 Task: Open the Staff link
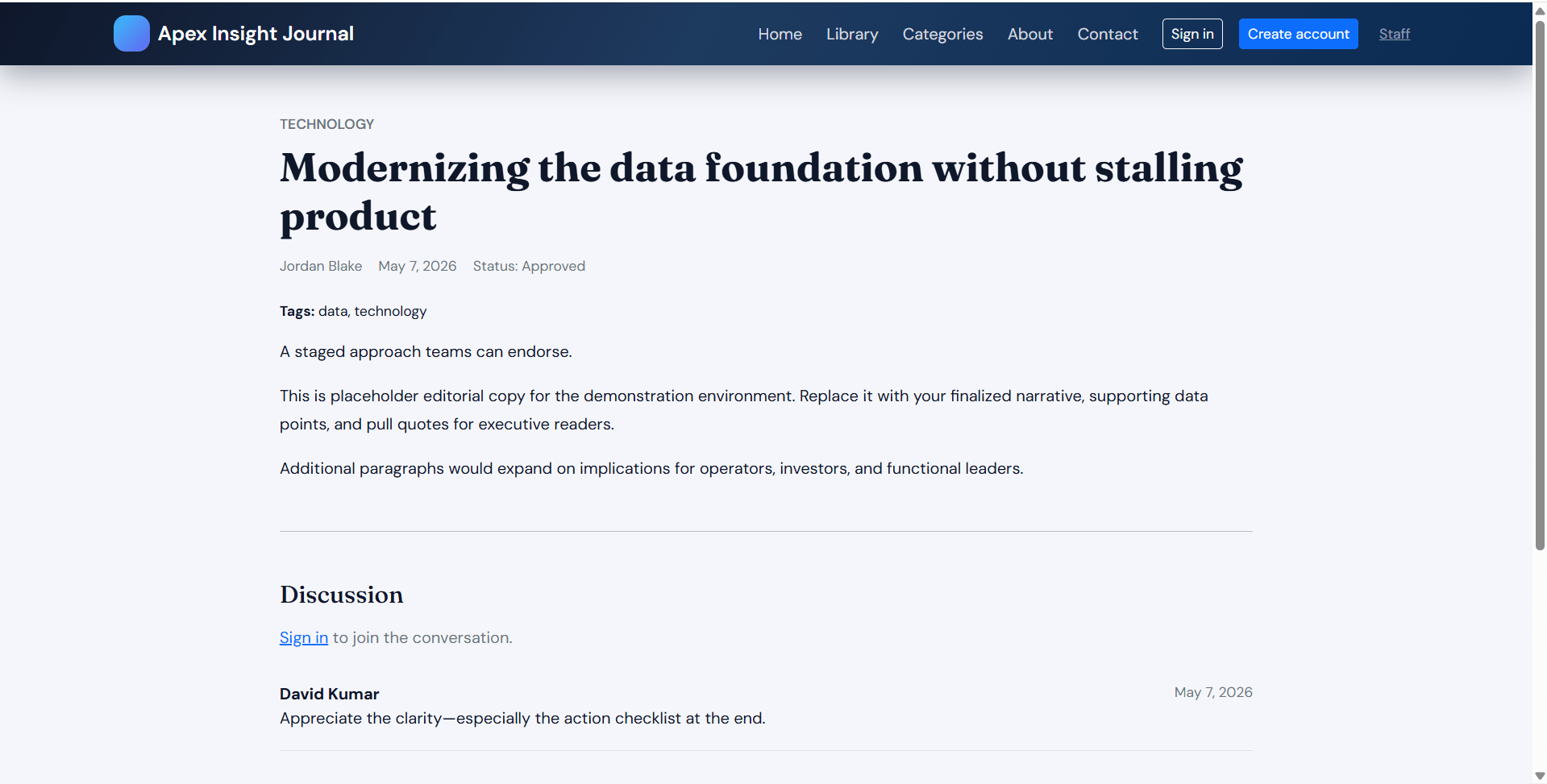click(1394, 34)
